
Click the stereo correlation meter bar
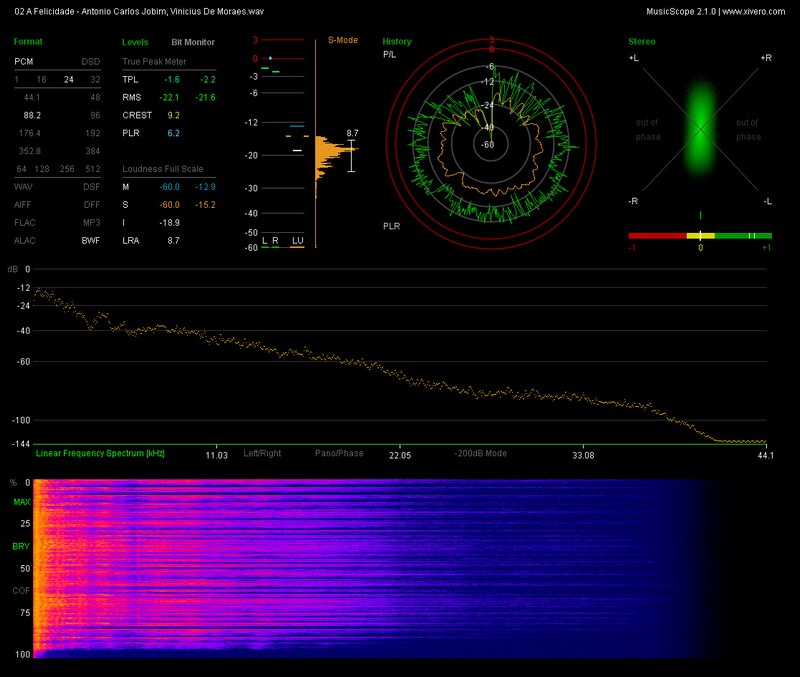pyautogui.click(x=700, y=236)
